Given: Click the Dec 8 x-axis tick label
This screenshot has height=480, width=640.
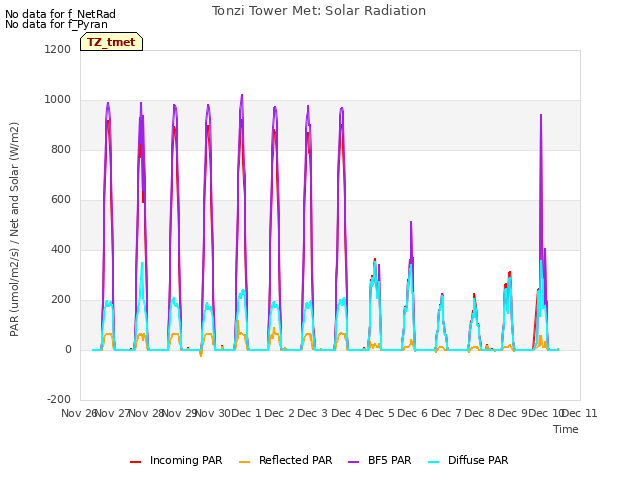Looking at the screenshot, I should pos(479,413).
